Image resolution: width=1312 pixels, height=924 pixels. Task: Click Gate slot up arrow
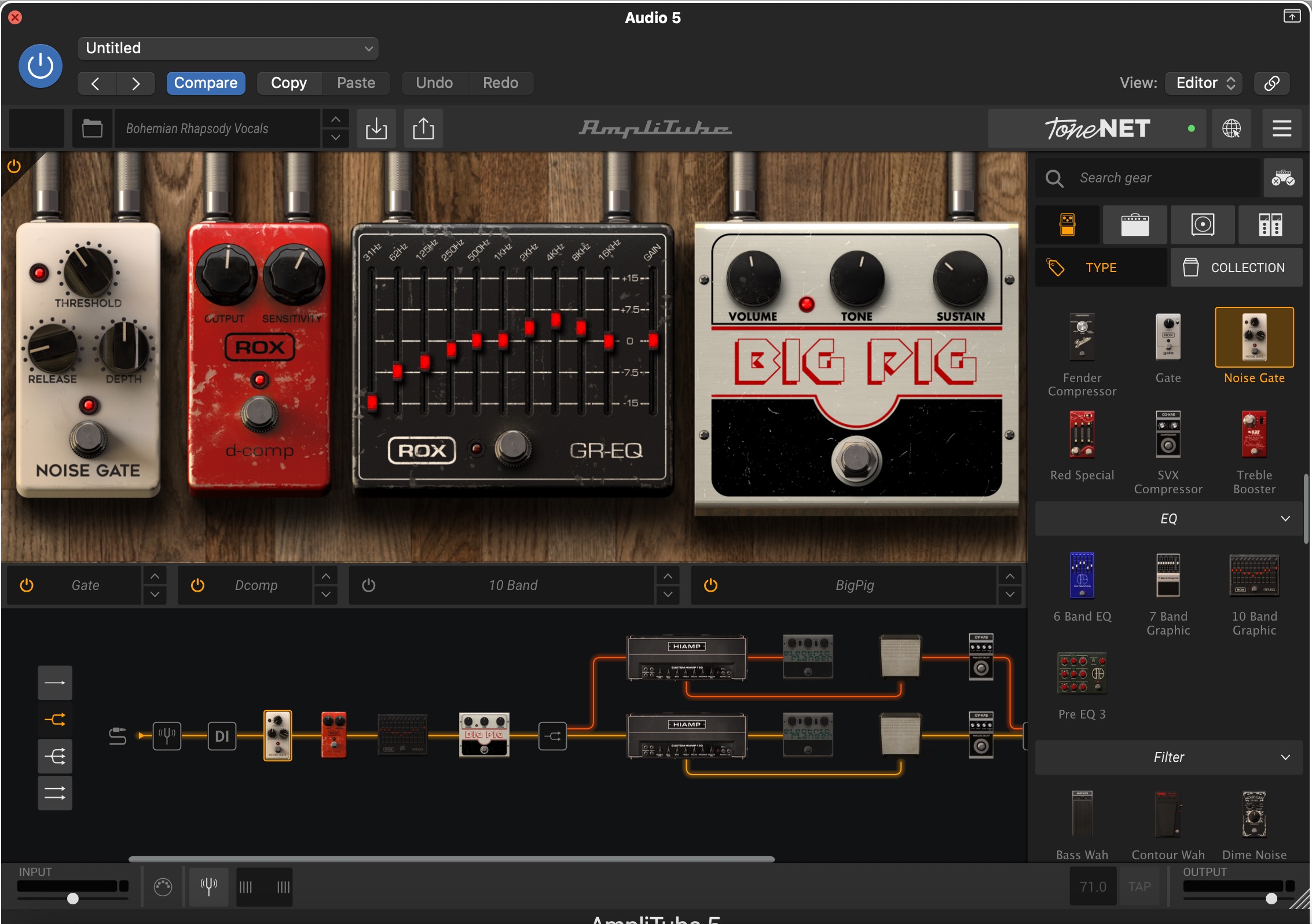[155, 576]
